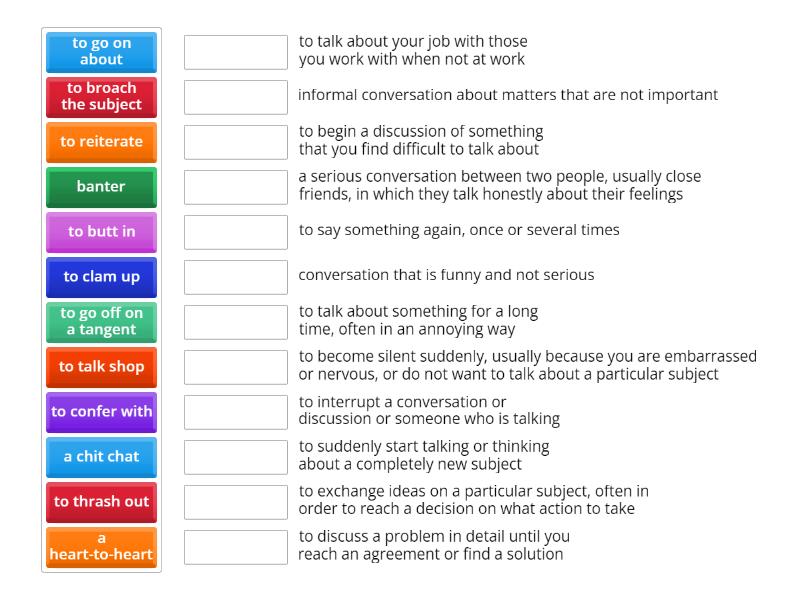The height and width of the screenshot is (600, 800).
Task: Select the 'a chit chat' tile
Action: coord(101,457)
